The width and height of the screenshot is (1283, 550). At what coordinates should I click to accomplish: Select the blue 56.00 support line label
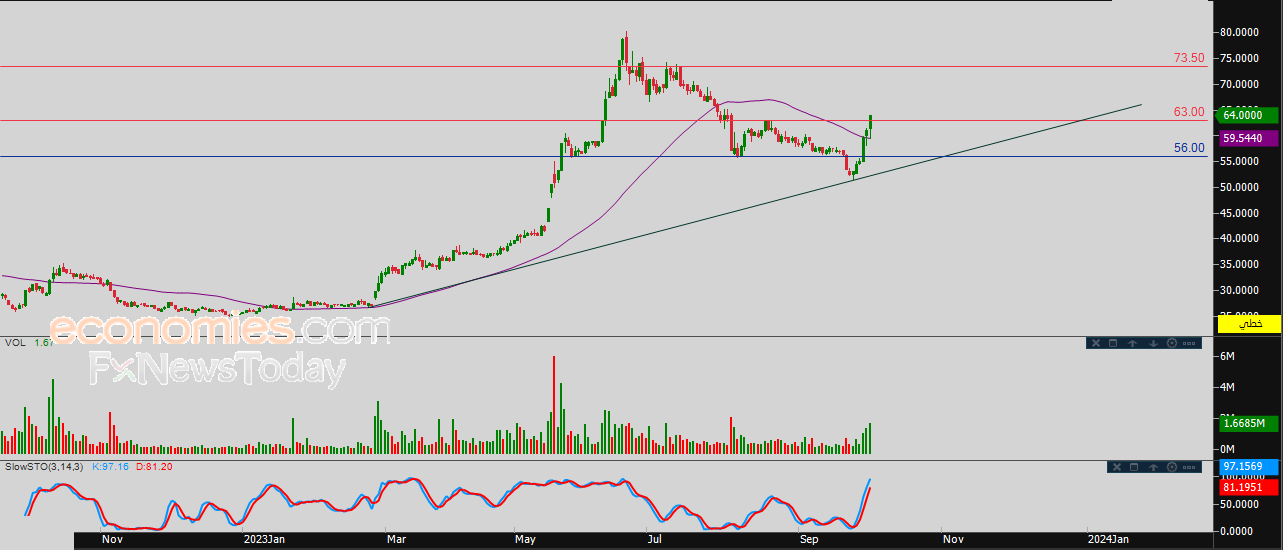1188,147
